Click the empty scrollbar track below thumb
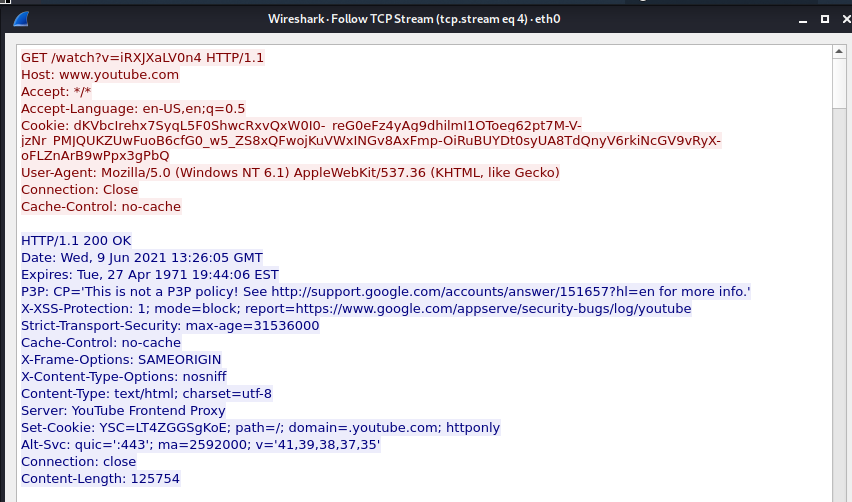 coord(840,300)
